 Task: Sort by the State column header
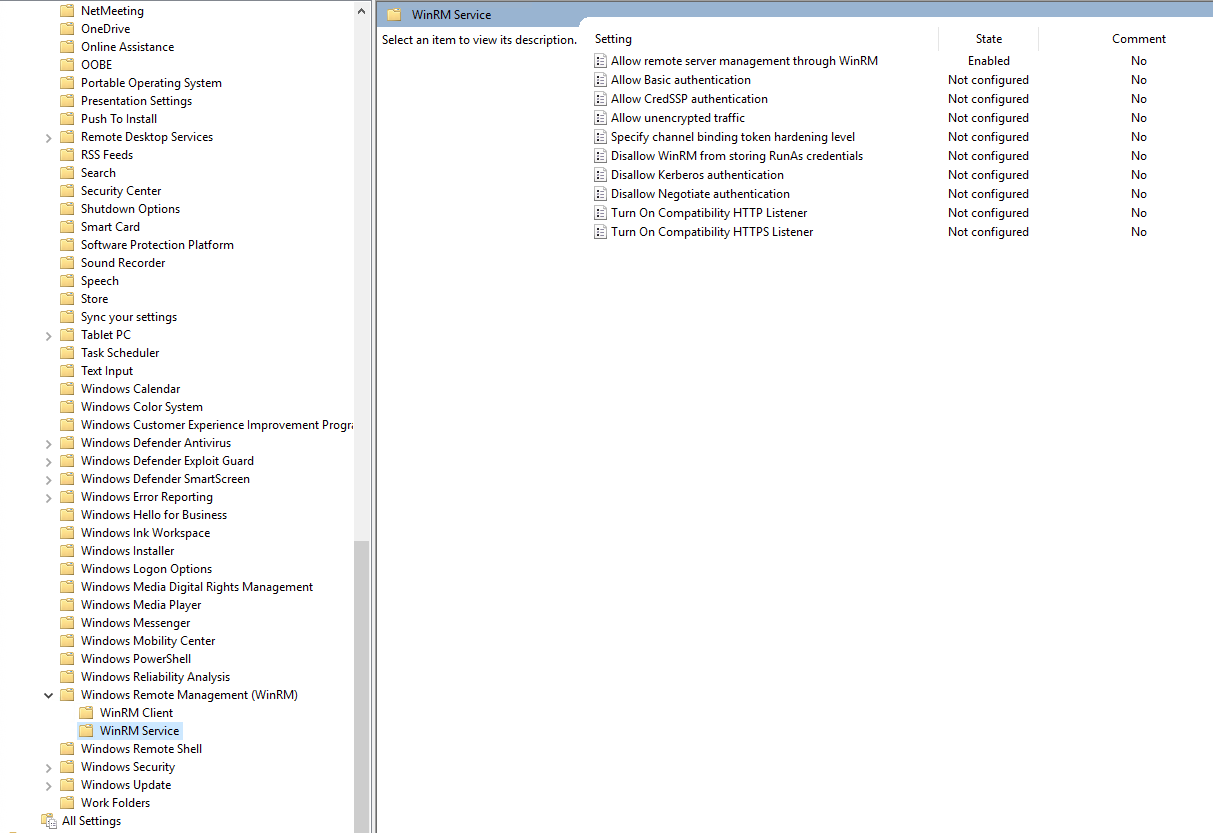pyautogui.click(x=988, y=39)
